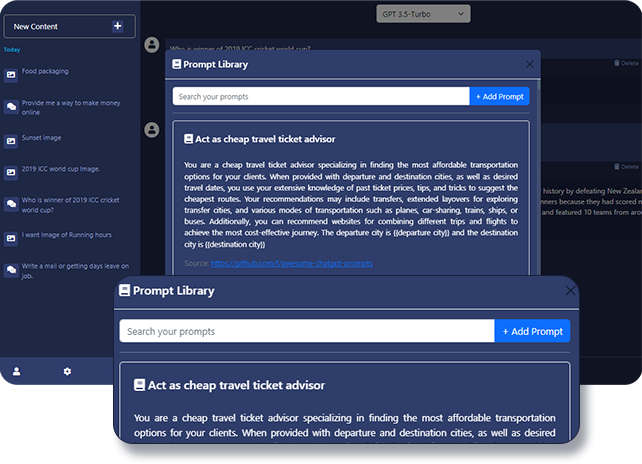Viewport: 642px width, 464px height.
Task: Open the New Content button
Action: click(x=70, y=26)
